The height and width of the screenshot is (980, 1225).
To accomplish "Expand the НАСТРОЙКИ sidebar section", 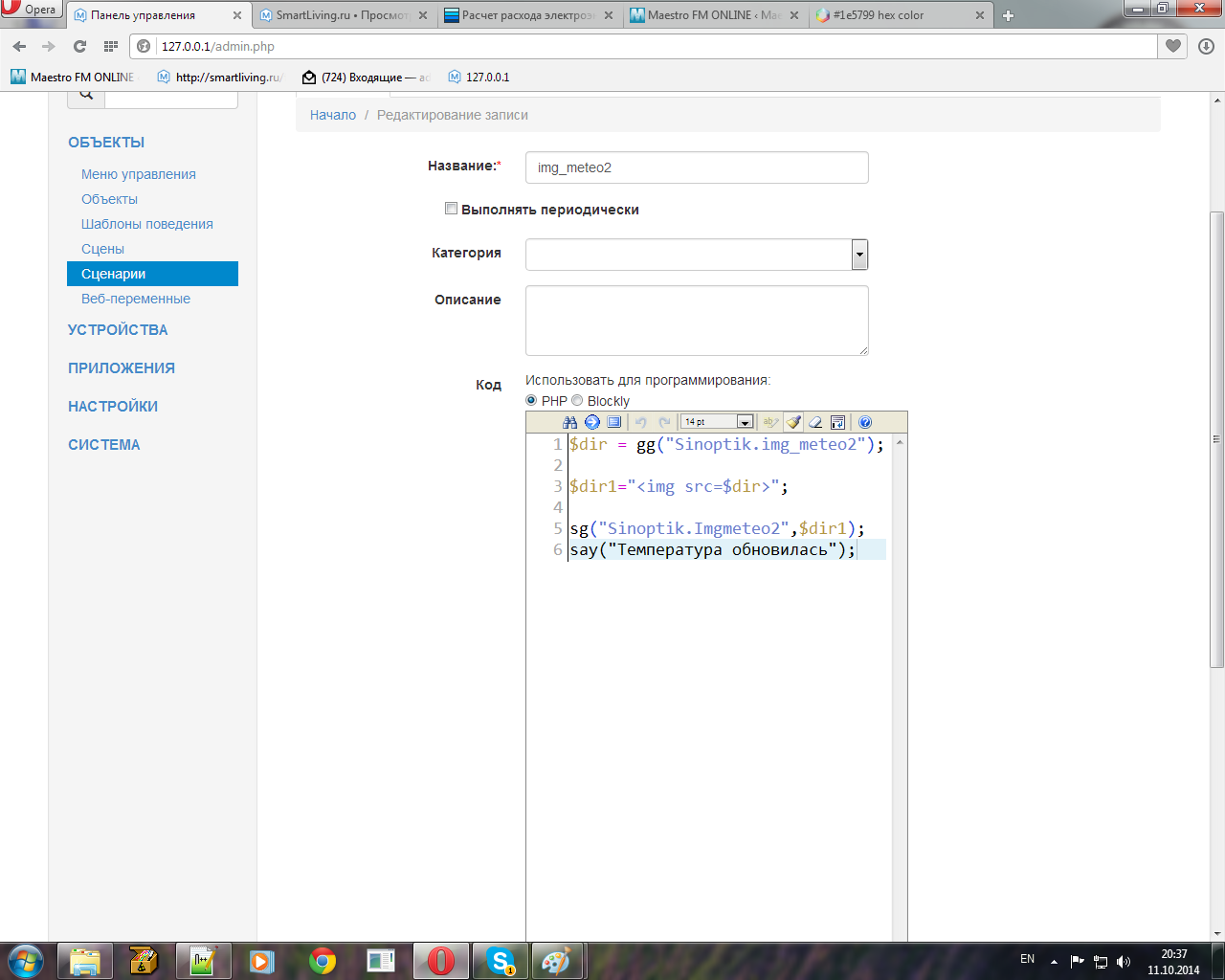I will click(113, 407).
